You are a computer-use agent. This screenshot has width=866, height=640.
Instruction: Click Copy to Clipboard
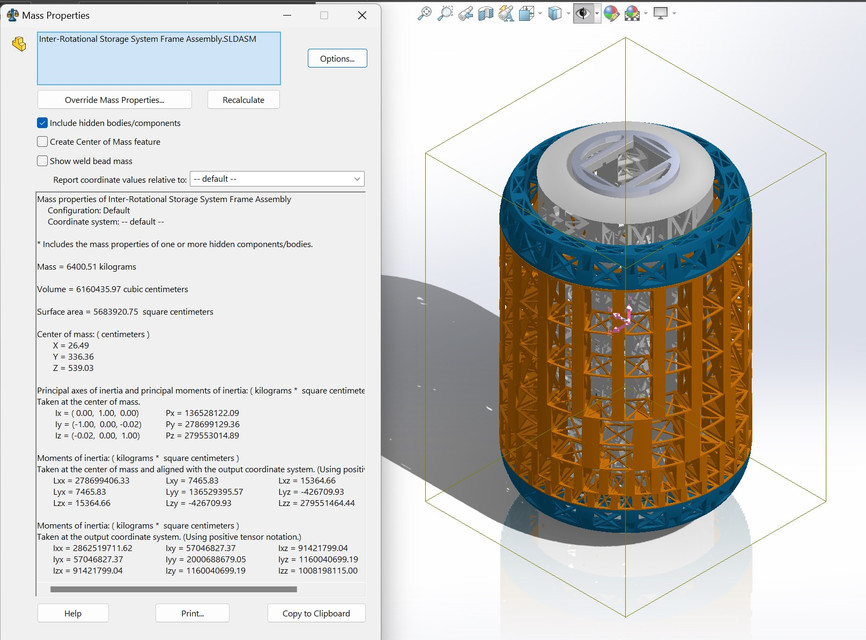tap(316, 613)
